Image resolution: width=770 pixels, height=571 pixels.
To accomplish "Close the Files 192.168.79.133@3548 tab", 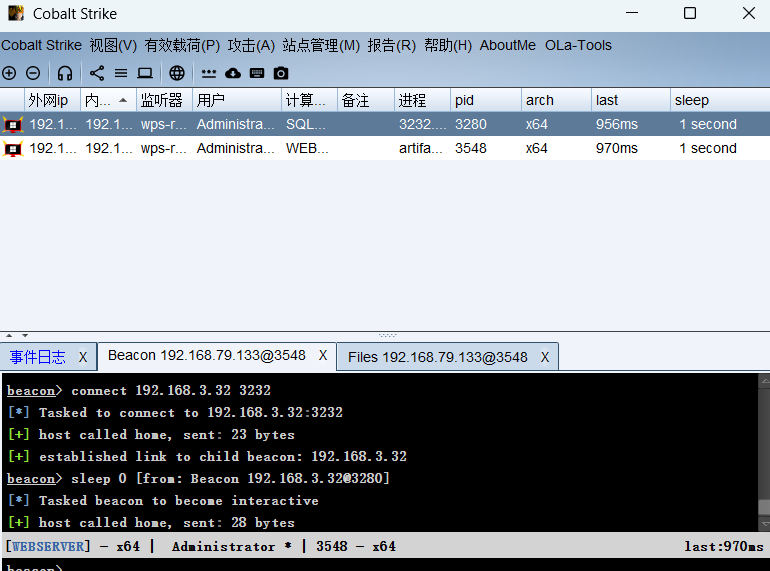I will pyautogui.click(x=545, y=357).
